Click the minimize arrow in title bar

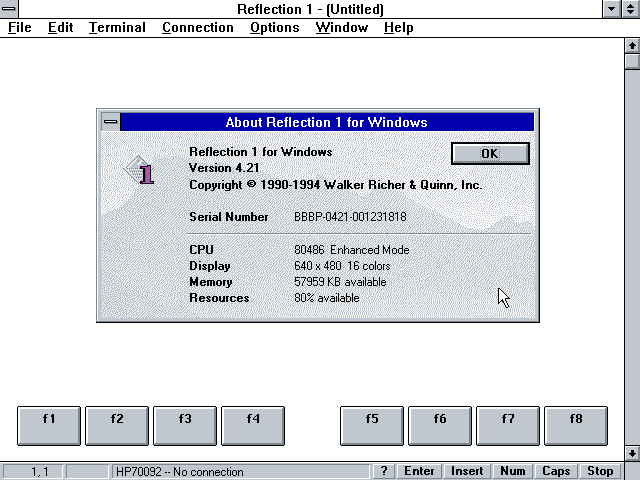point(611,9)
